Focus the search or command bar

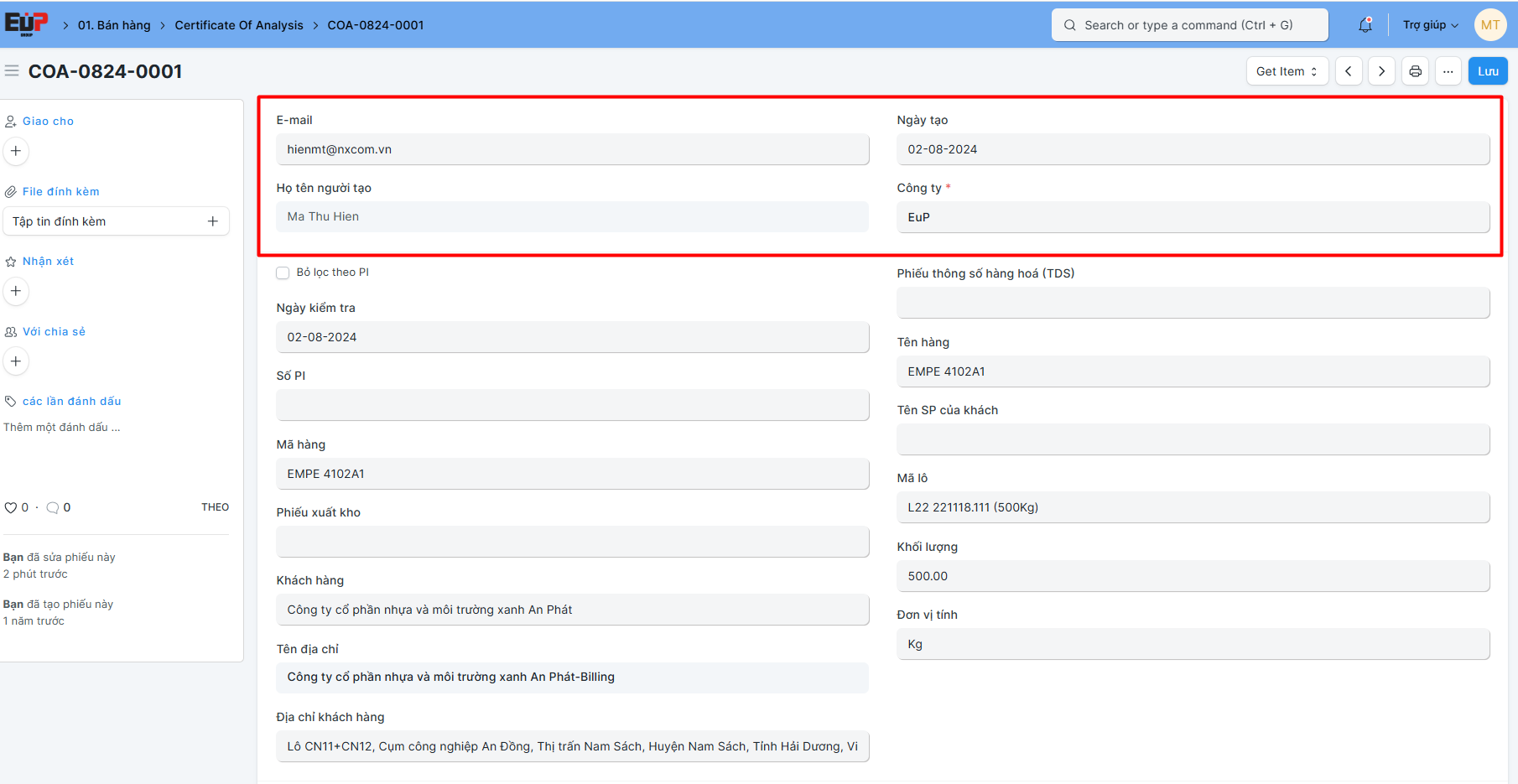[x=1189, y=25]
